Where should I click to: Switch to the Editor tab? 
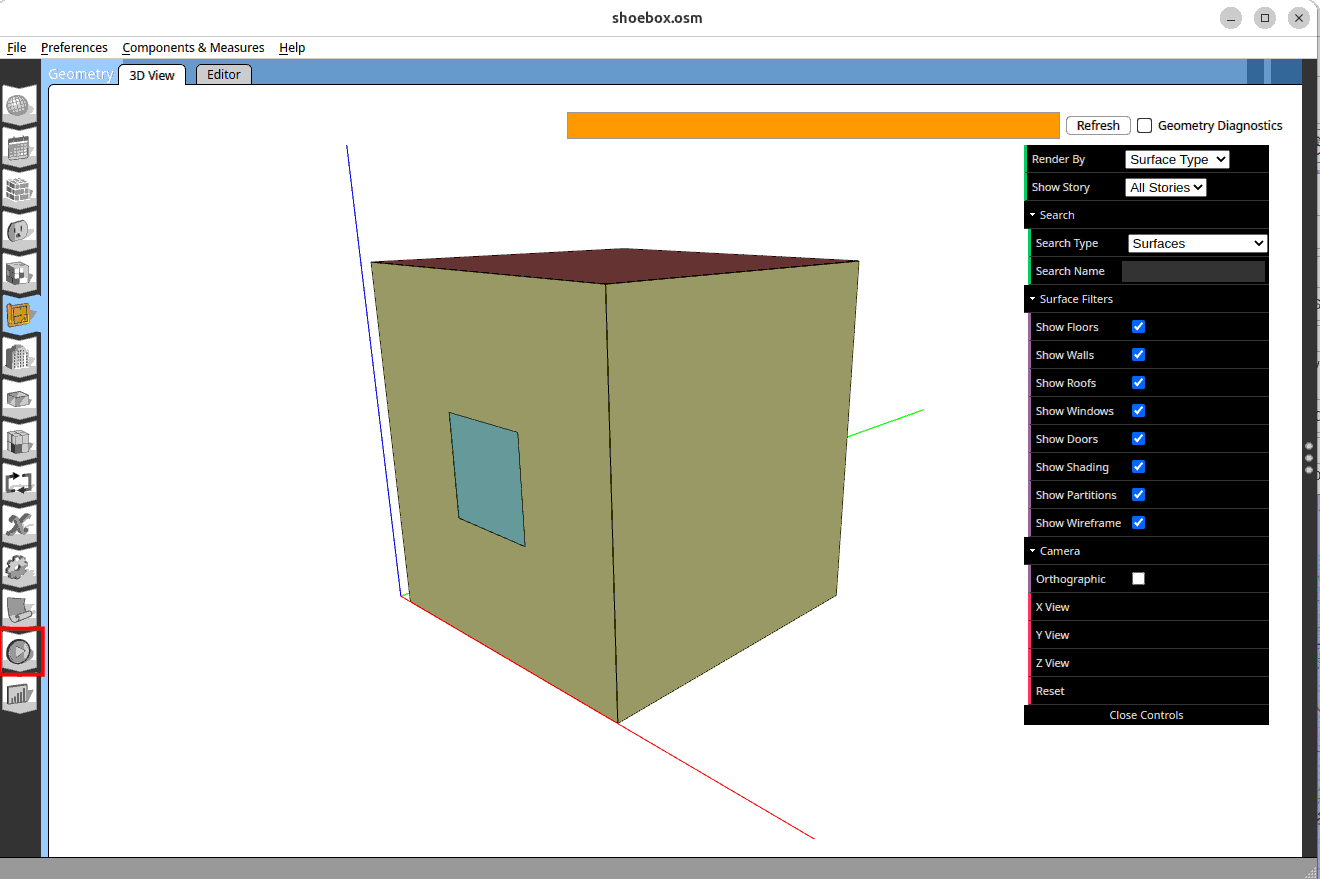(x=224, y=75)
